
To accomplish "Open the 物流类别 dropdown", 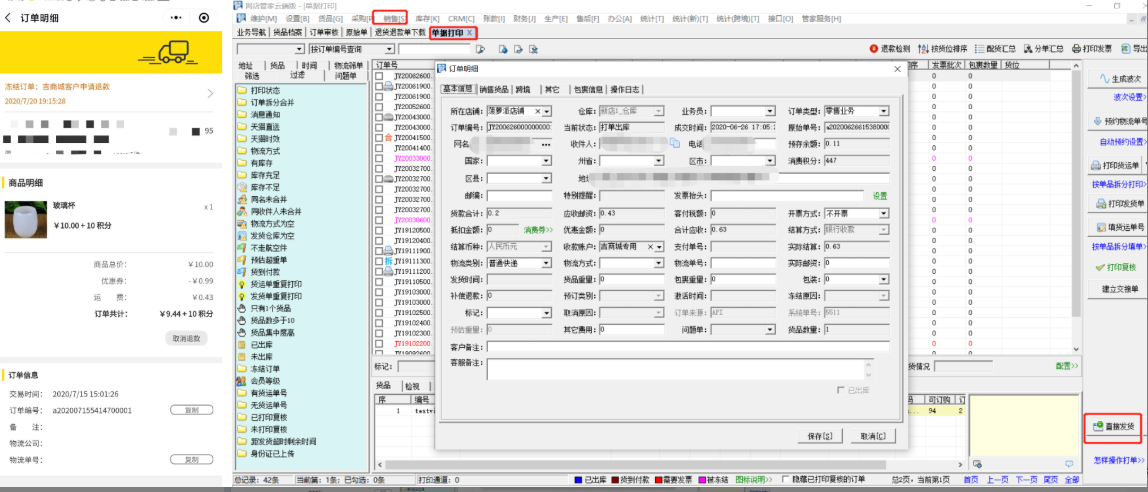I will 546,263.
